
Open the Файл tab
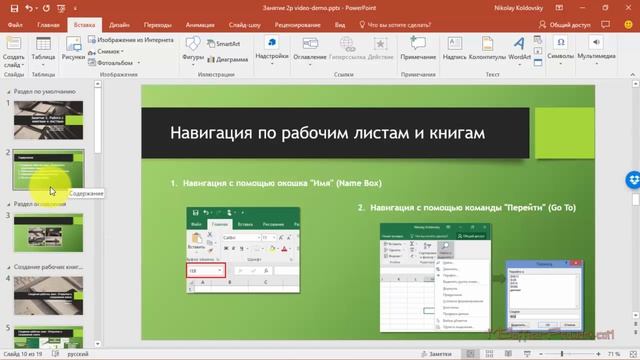tap(15, 25)
